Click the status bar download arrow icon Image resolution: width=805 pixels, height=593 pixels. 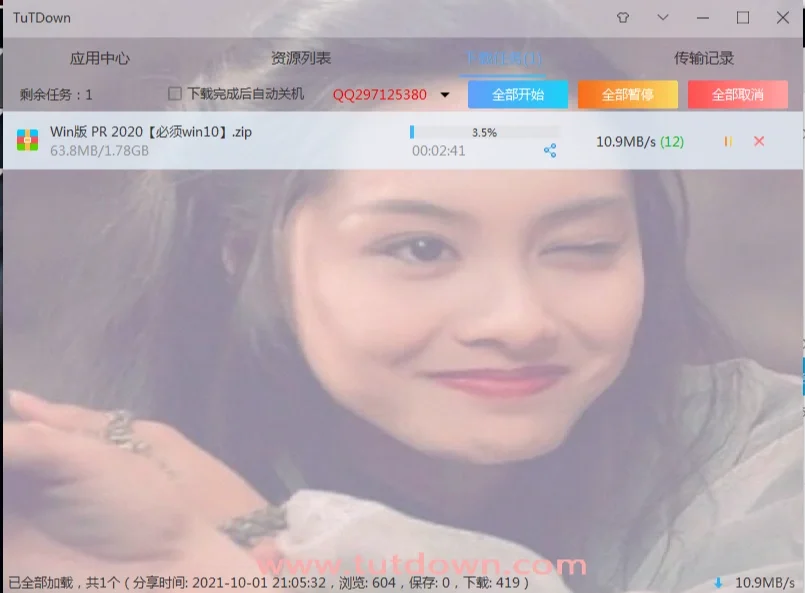pyautogui.click(x=718, y=583)
